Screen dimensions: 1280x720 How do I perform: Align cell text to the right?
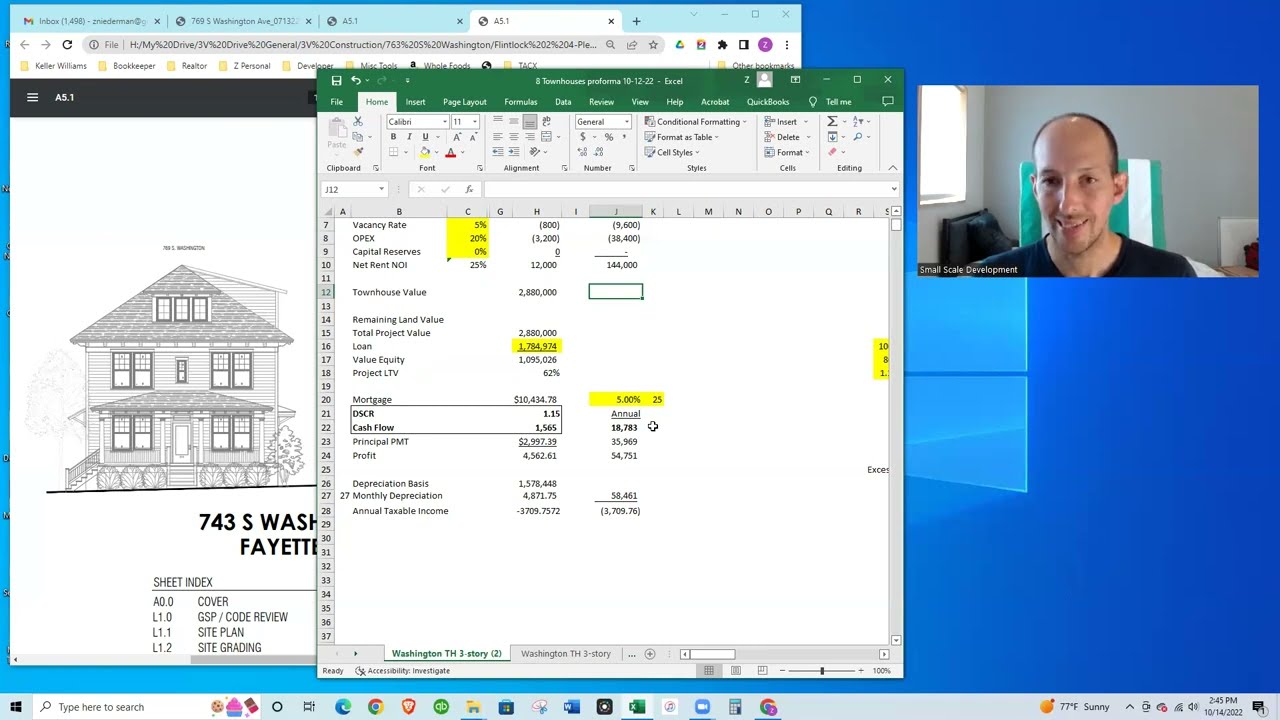coord(529,137)
